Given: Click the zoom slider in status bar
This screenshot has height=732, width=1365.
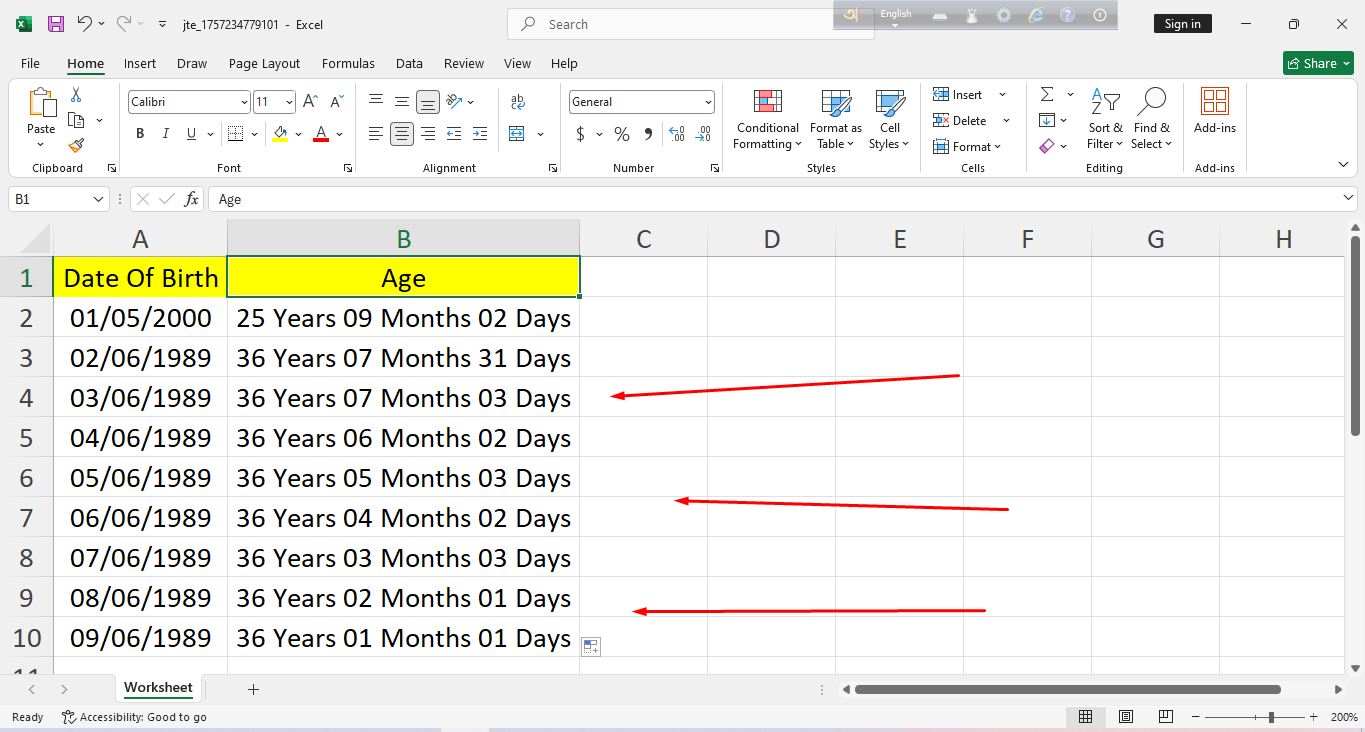Looking at the screenshot, I should (1270, 717).
